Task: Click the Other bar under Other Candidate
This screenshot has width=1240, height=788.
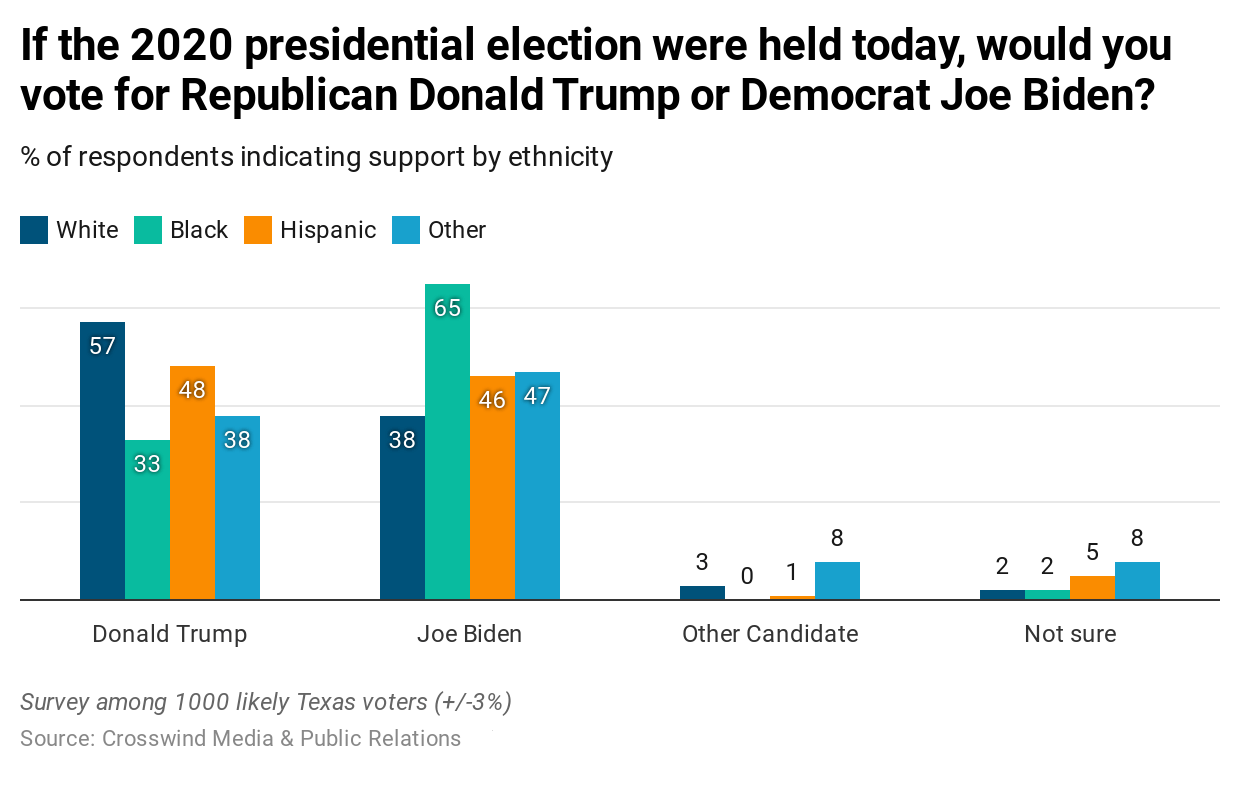Action: tap(837, 581)
